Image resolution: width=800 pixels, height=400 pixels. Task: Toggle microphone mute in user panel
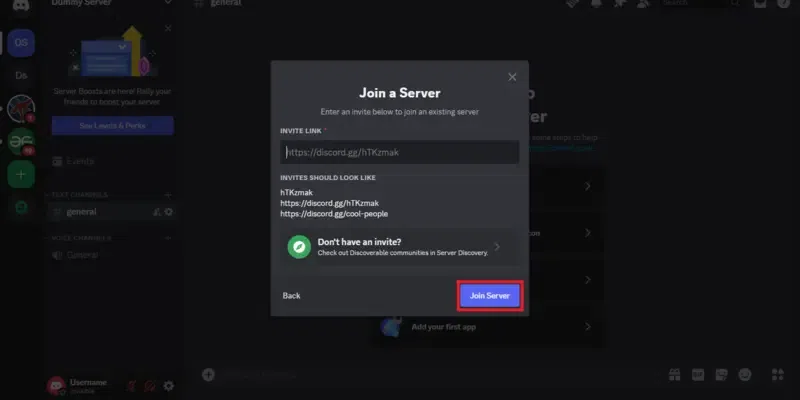[131, 386]
